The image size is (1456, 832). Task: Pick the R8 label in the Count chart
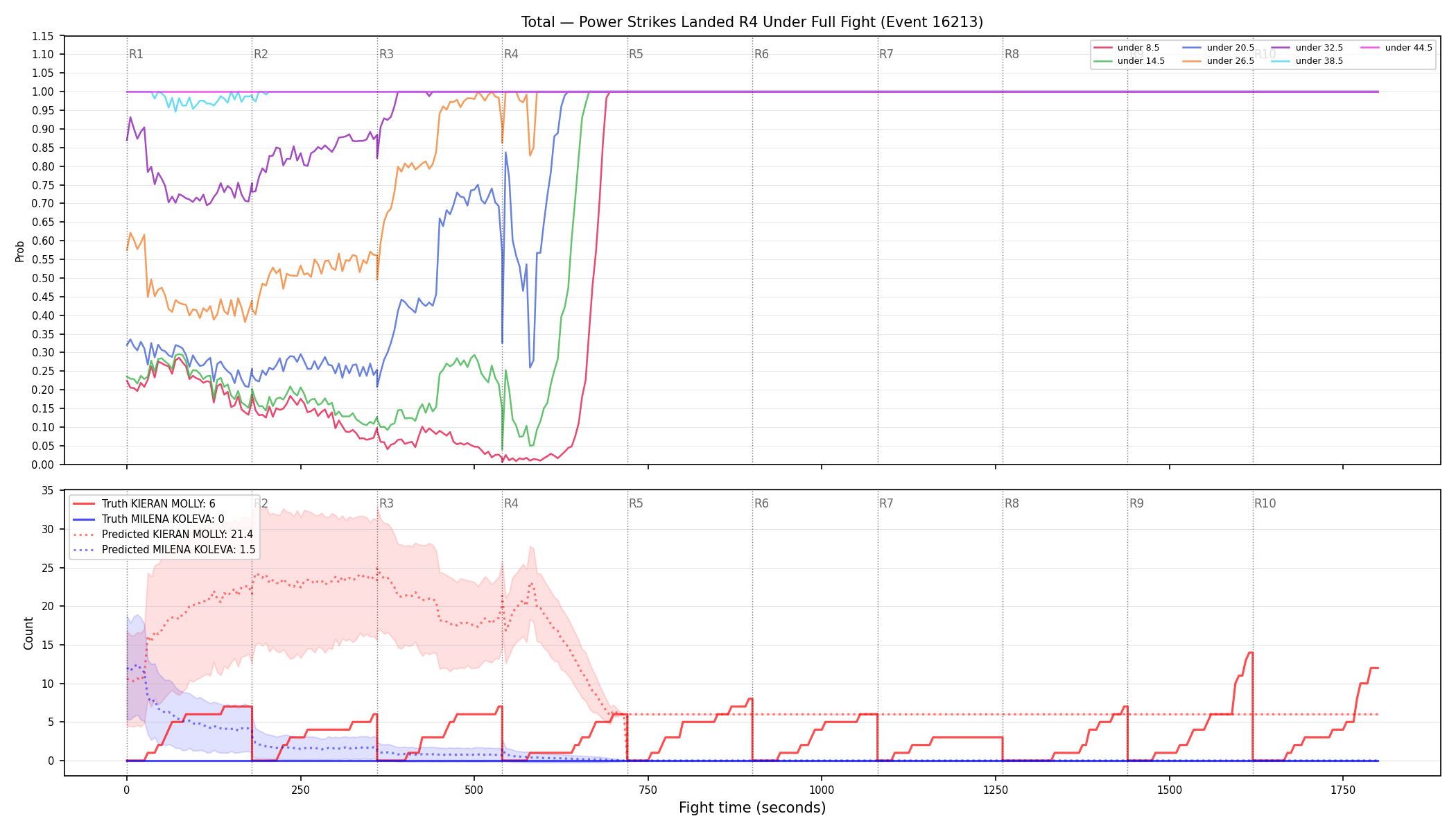coord(1012,503)
